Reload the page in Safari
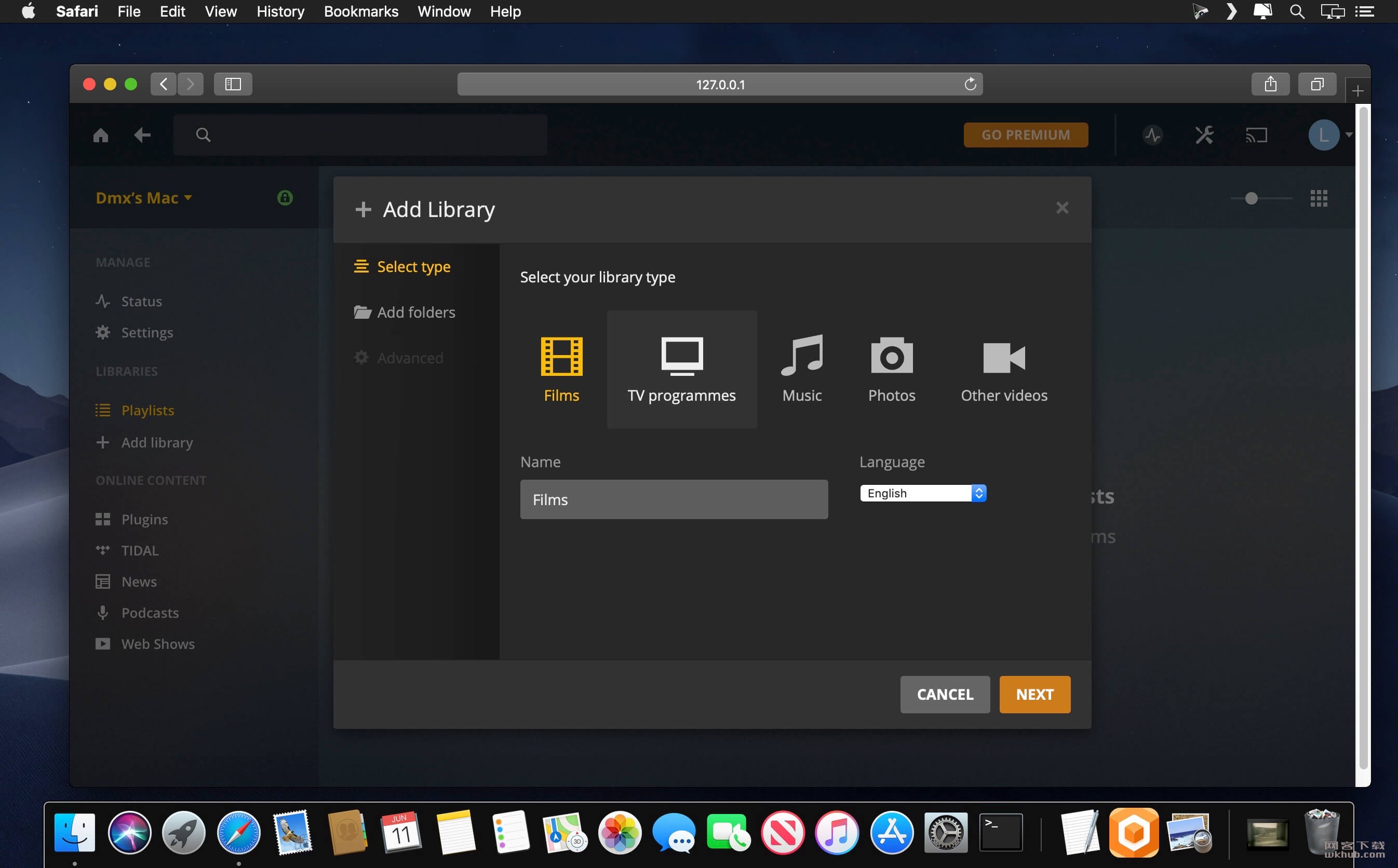This screenshot has height=868, width=1398. (x=970, y=85)
